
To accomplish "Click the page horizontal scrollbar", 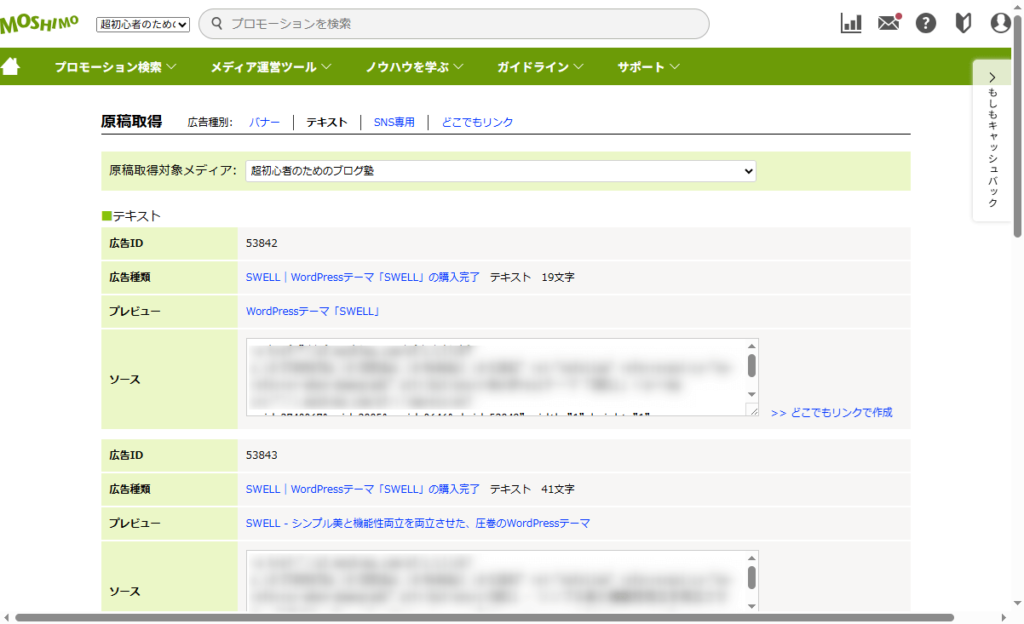I will (484, 617).
